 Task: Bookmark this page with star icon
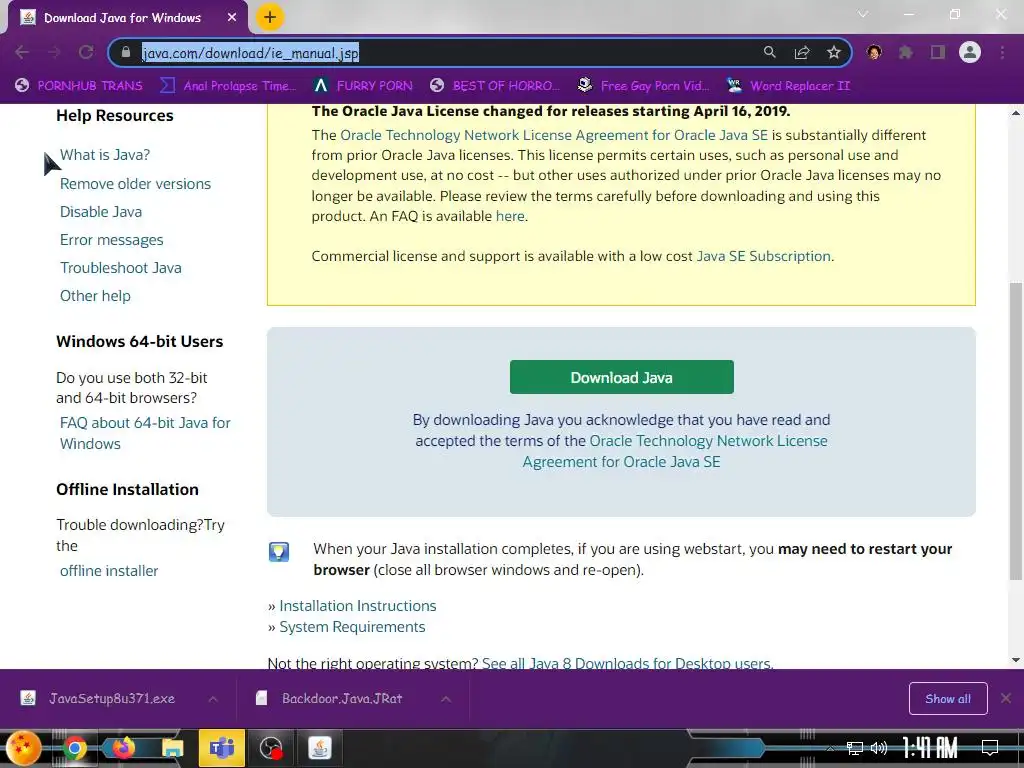coord(833,52)
